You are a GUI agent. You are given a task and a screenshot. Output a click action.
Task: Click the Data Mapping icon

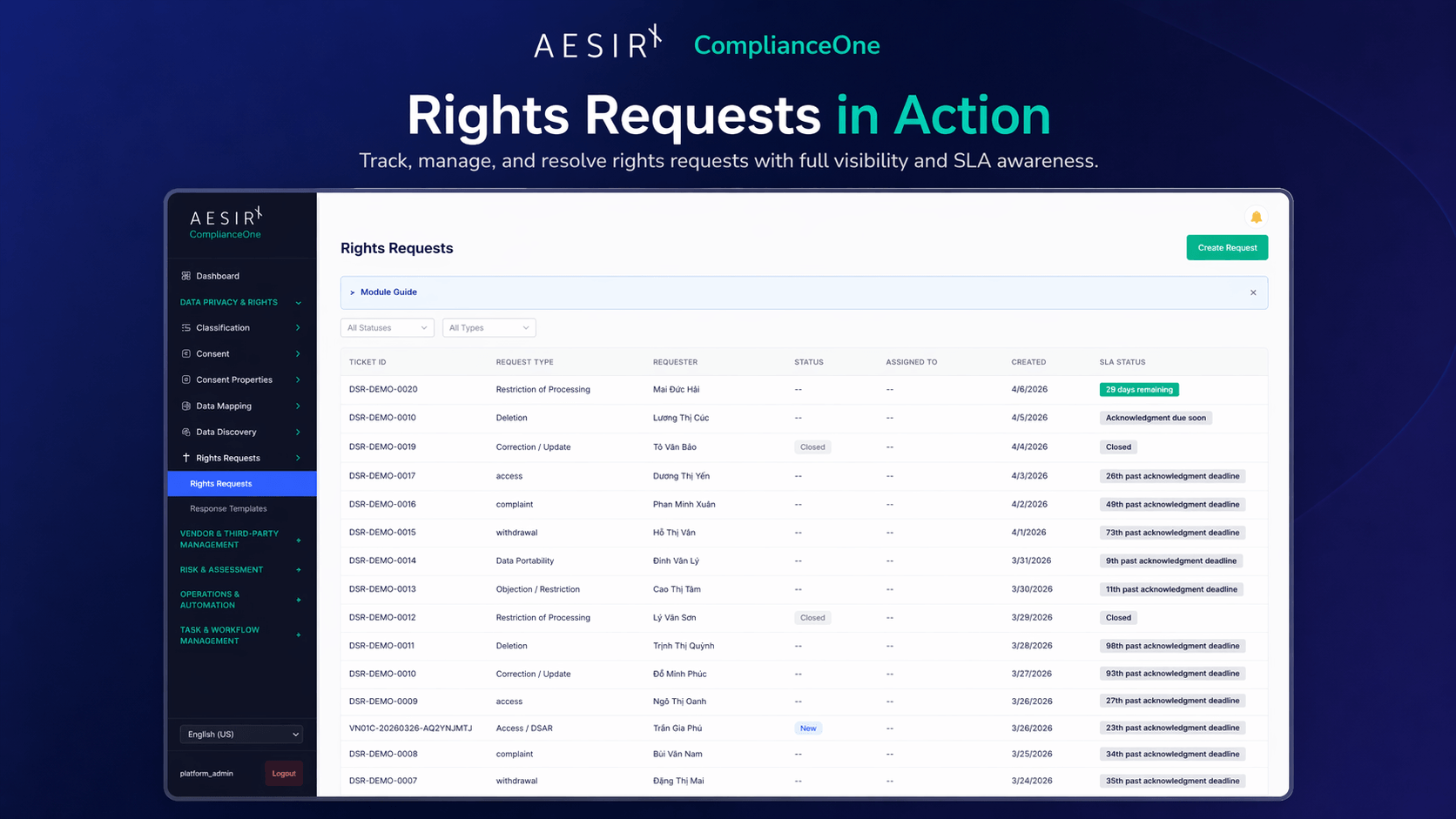point(185,406)
